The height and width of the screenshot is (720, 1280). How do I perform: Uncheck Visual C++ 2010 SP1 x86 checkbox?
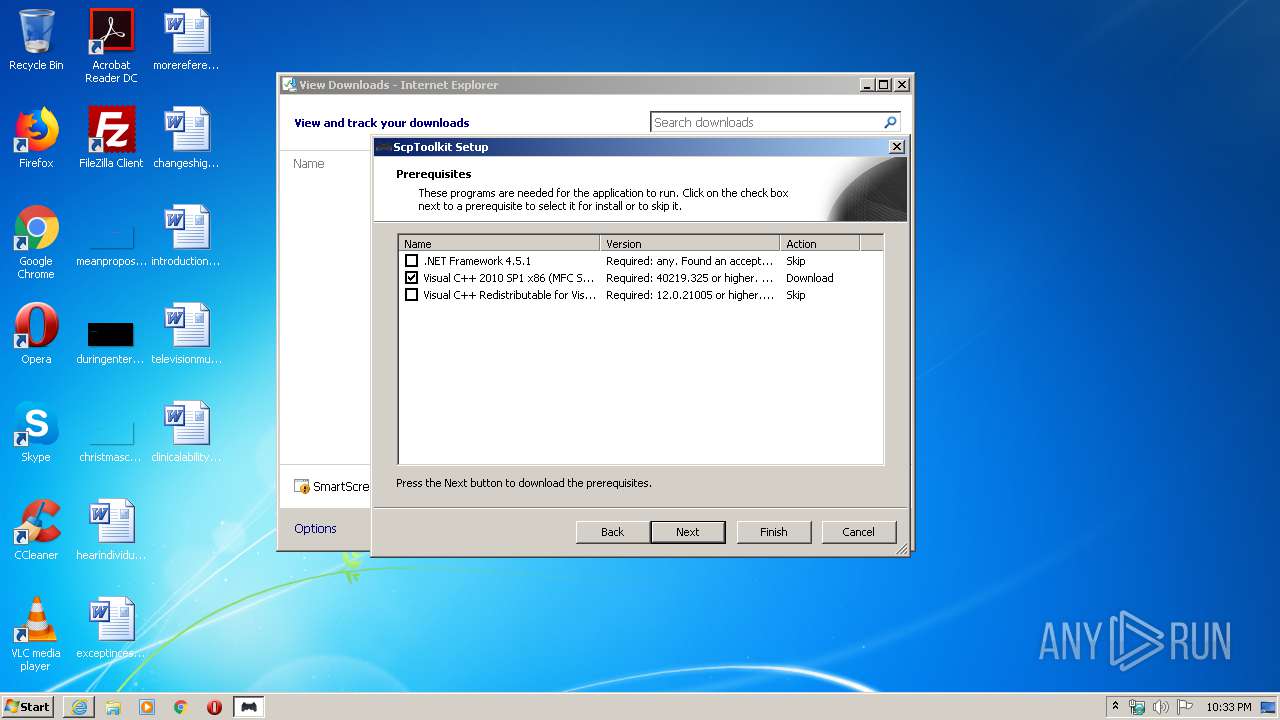411,278
